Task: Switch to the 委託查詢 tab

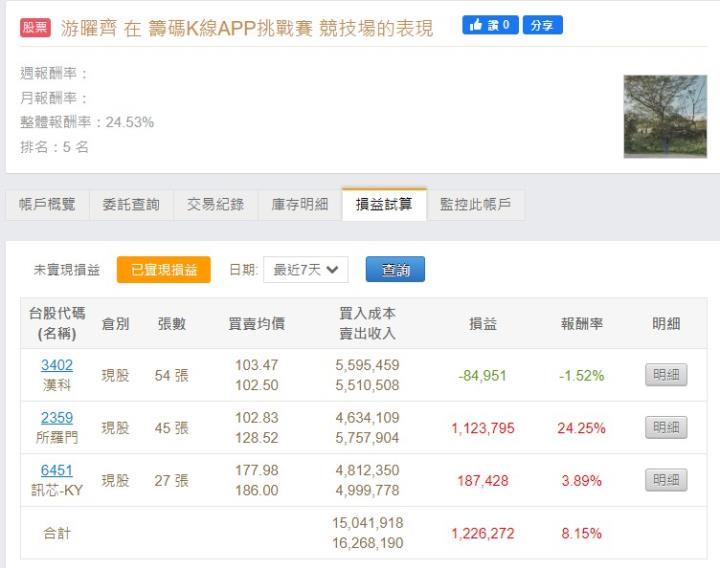Action: [x=131, y=204]
